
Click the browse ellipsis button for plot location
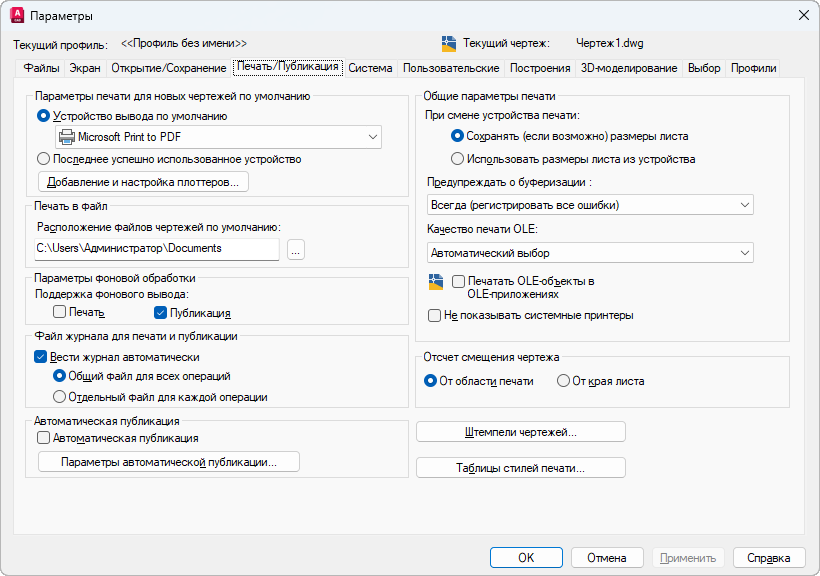pos(295,250)
